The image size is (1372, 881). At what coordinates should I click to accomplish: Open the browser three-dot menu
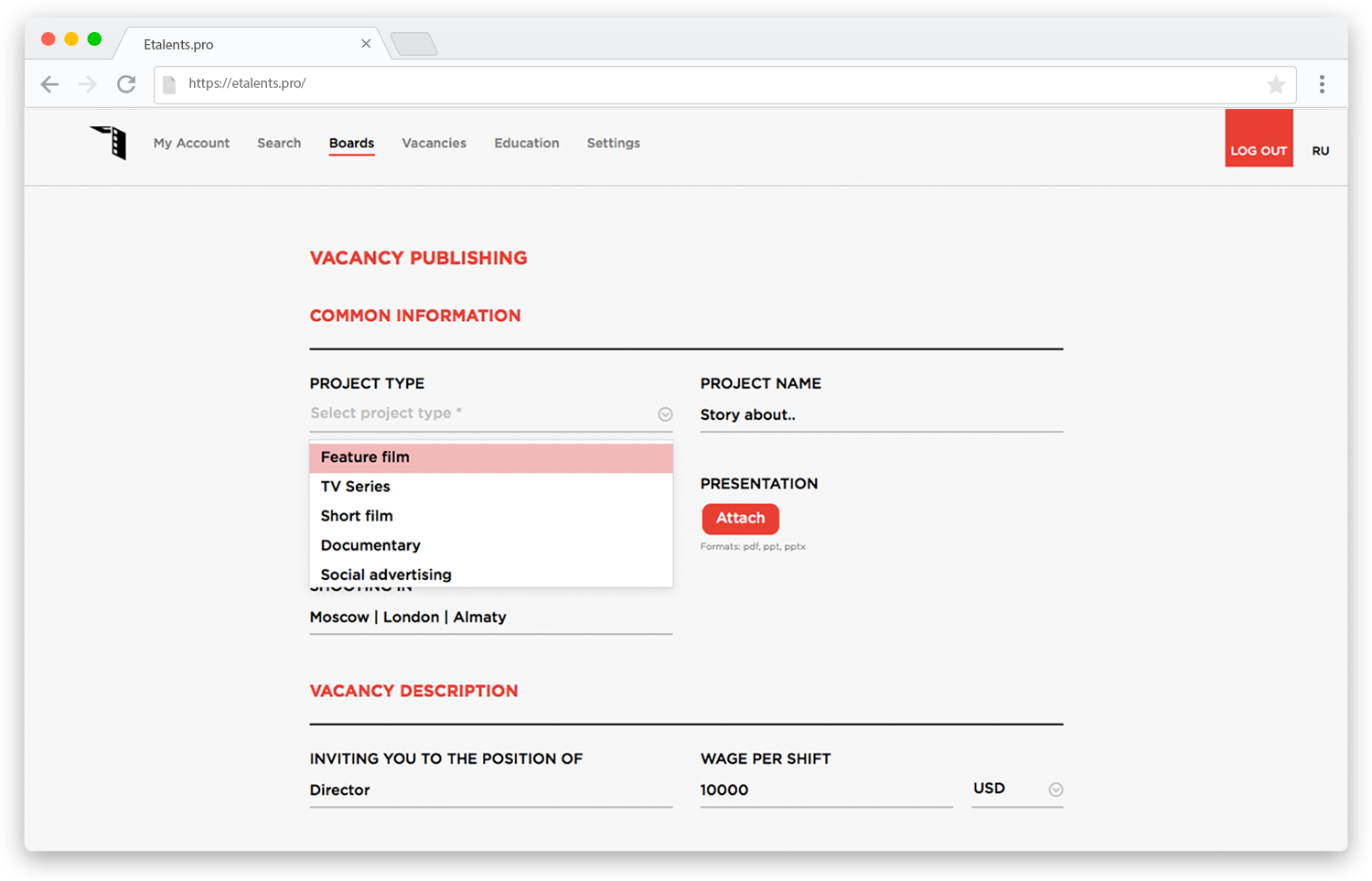(x=1322, y=84)
